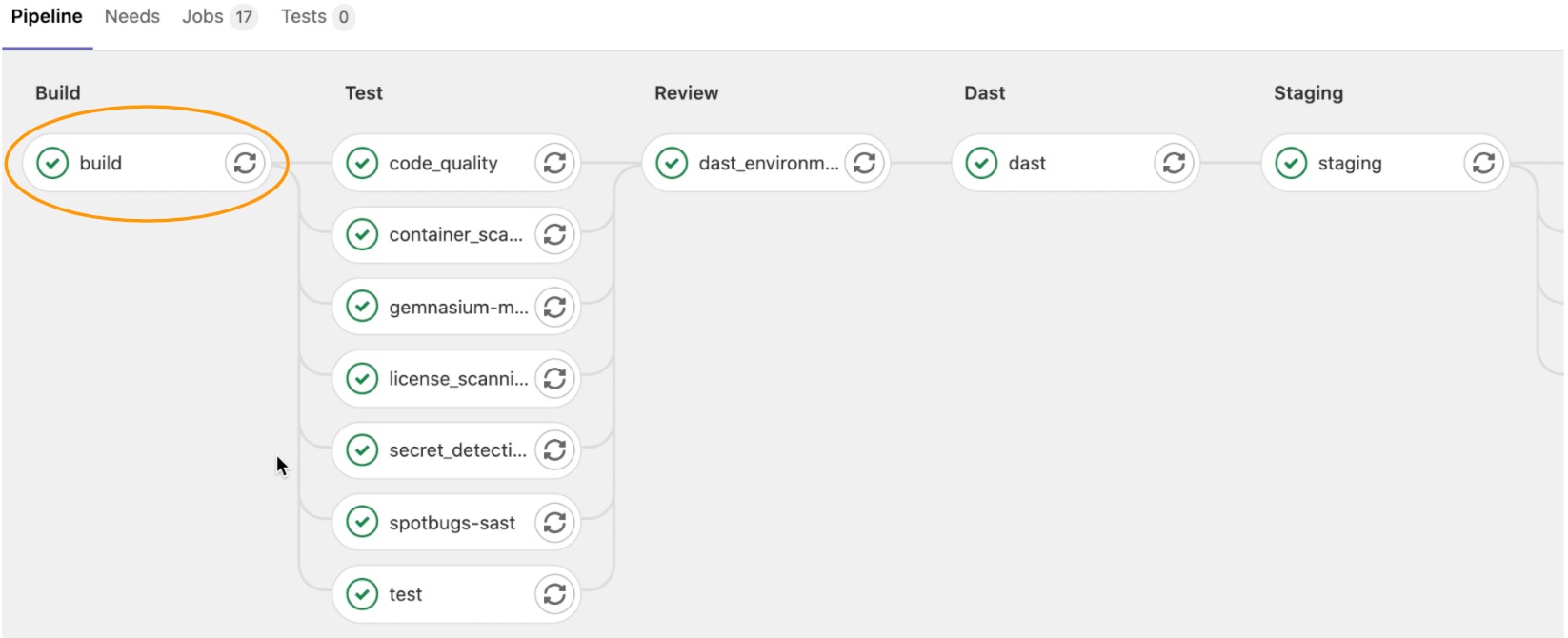Image resolution: width=1568 pixels, height=638 pixels.
Task: Retry the staging job
Action: [1483, 163]
